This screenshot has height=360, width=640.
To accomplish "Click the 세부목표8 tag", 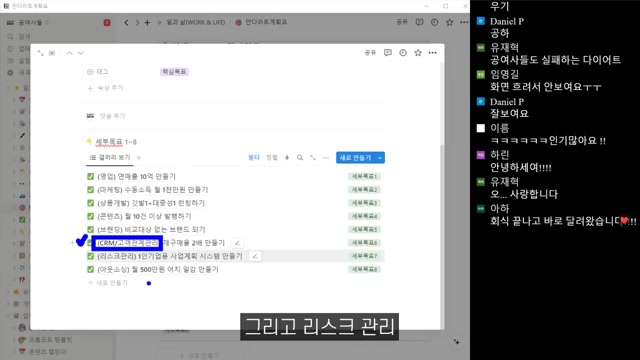I will click(364, 269).
